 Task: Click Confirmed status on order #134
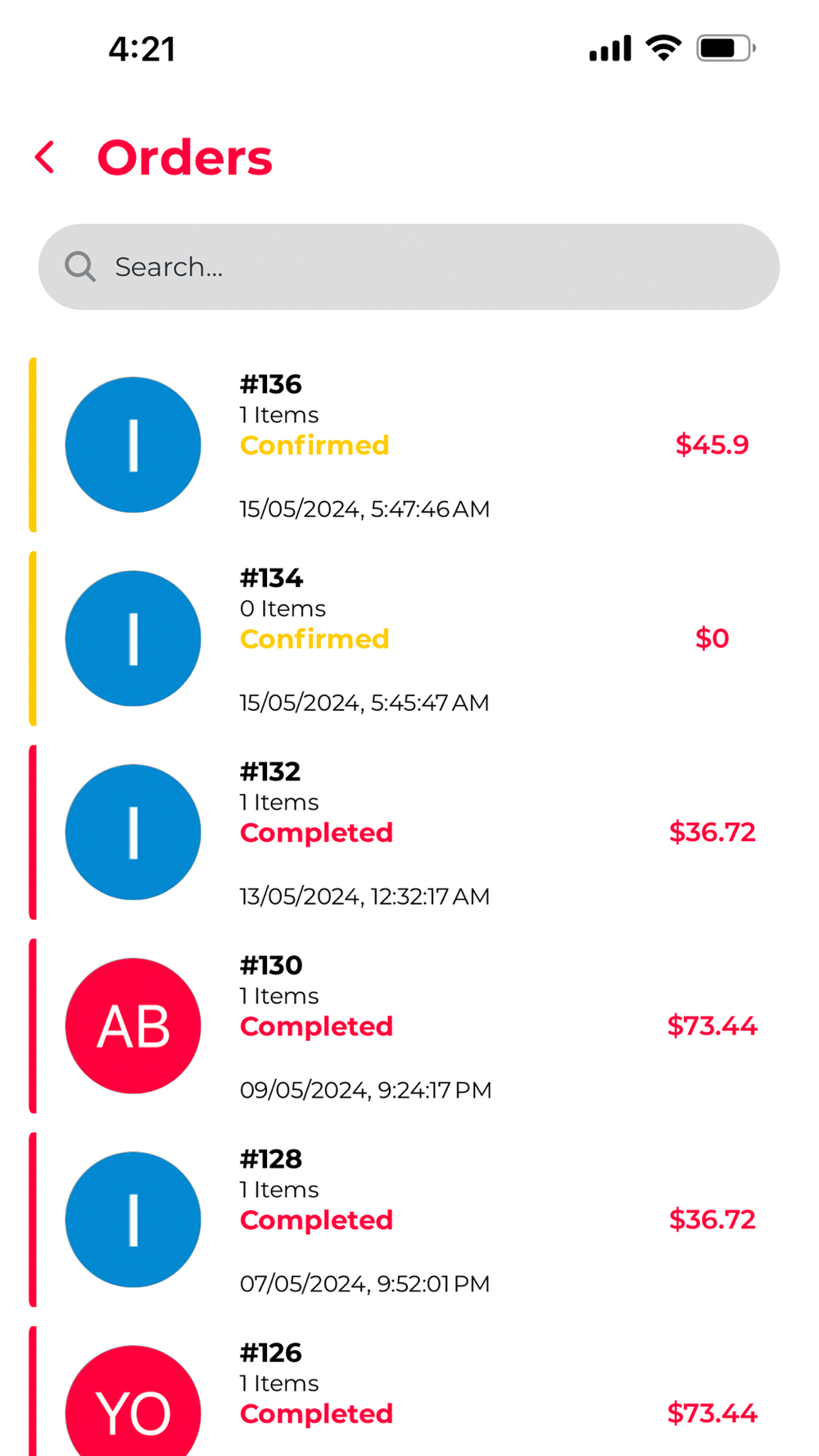coord(314,639)
